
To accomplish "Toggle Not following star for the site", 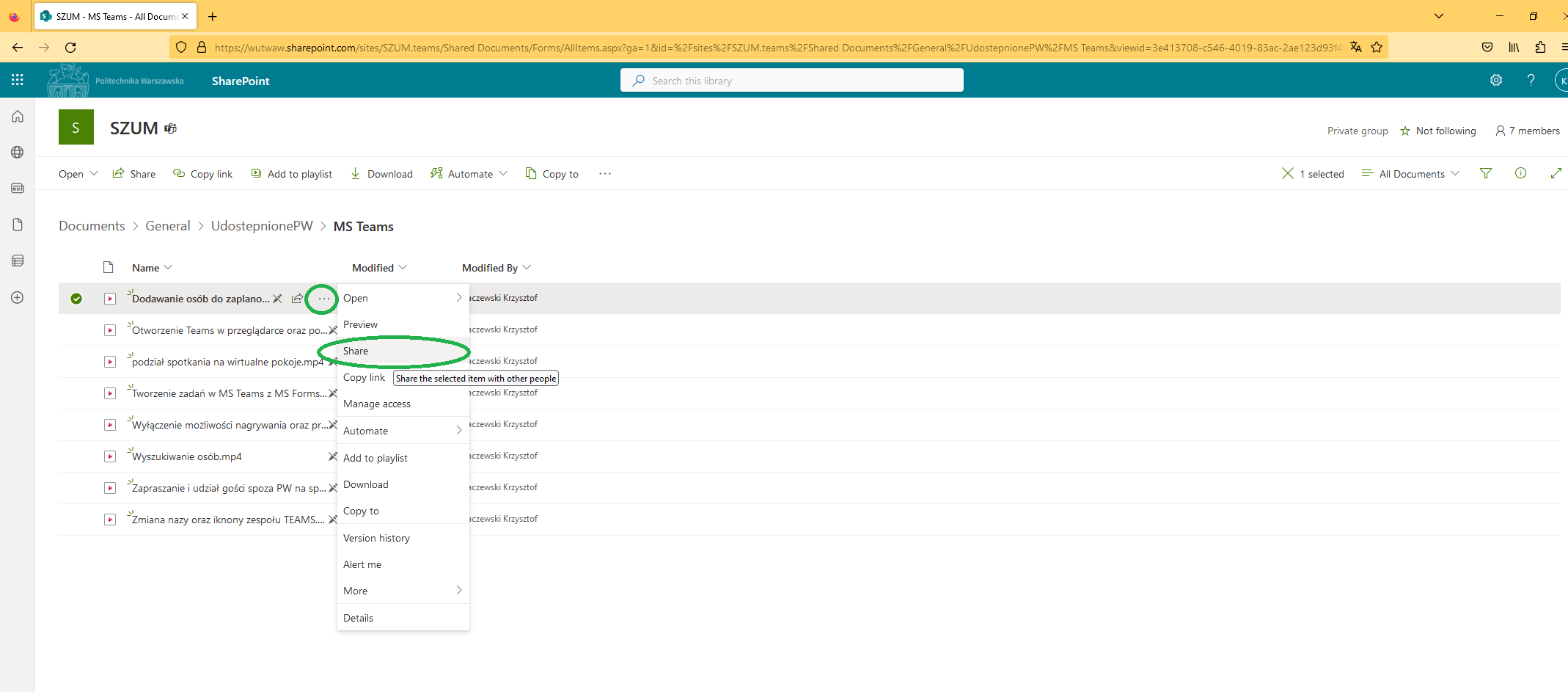I will (x=1405, y=131).
